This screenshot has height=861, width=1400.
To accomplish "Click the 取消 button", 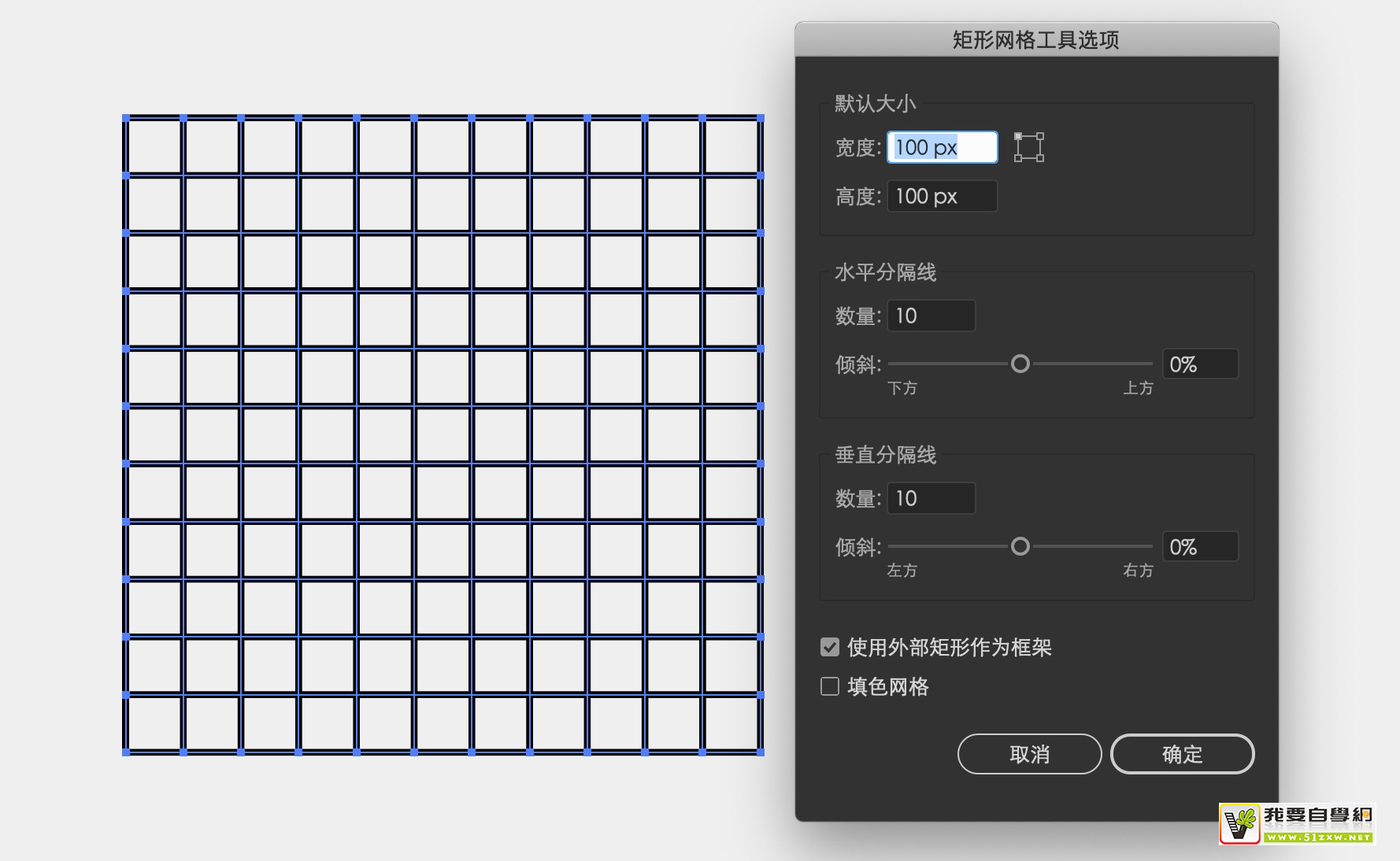I will click(x=1029, y=754).
